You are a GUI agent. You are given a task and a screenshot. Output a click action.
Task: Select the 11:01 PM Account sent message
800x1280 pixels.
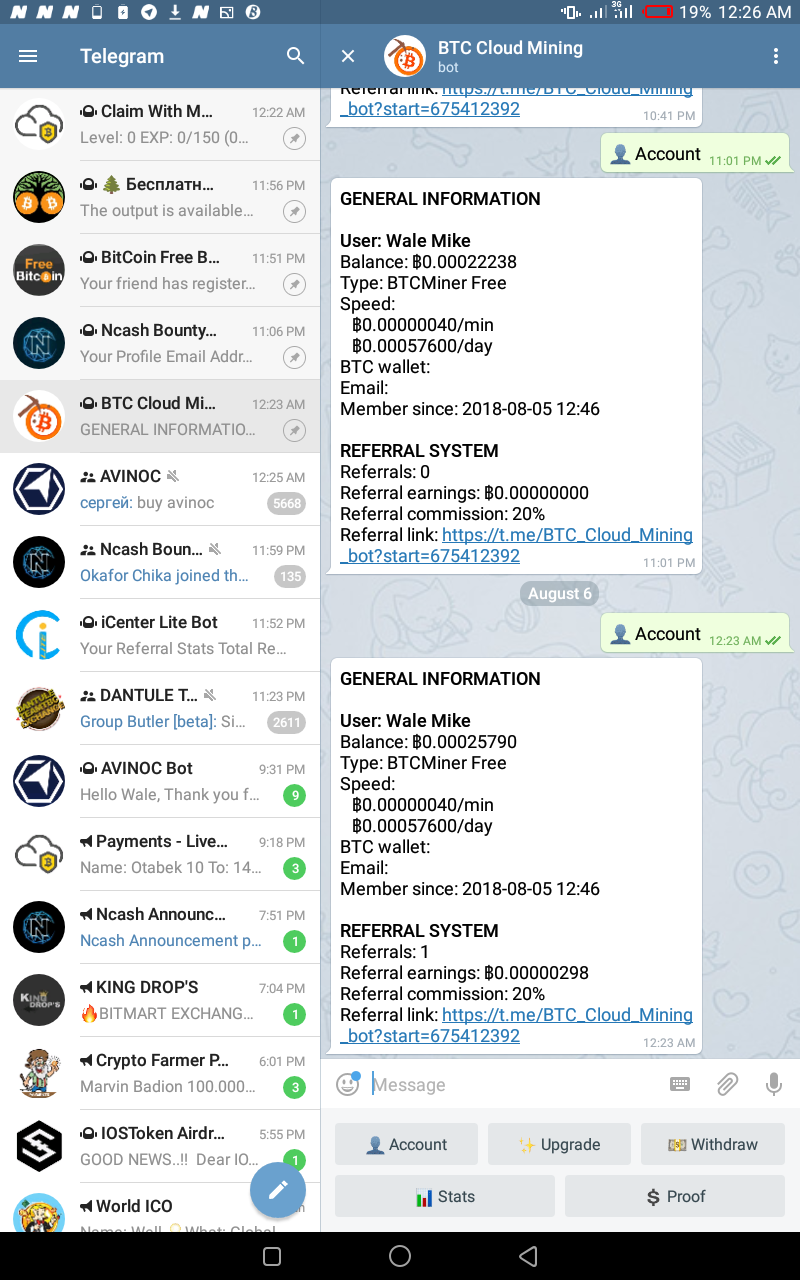pos(695,154)
